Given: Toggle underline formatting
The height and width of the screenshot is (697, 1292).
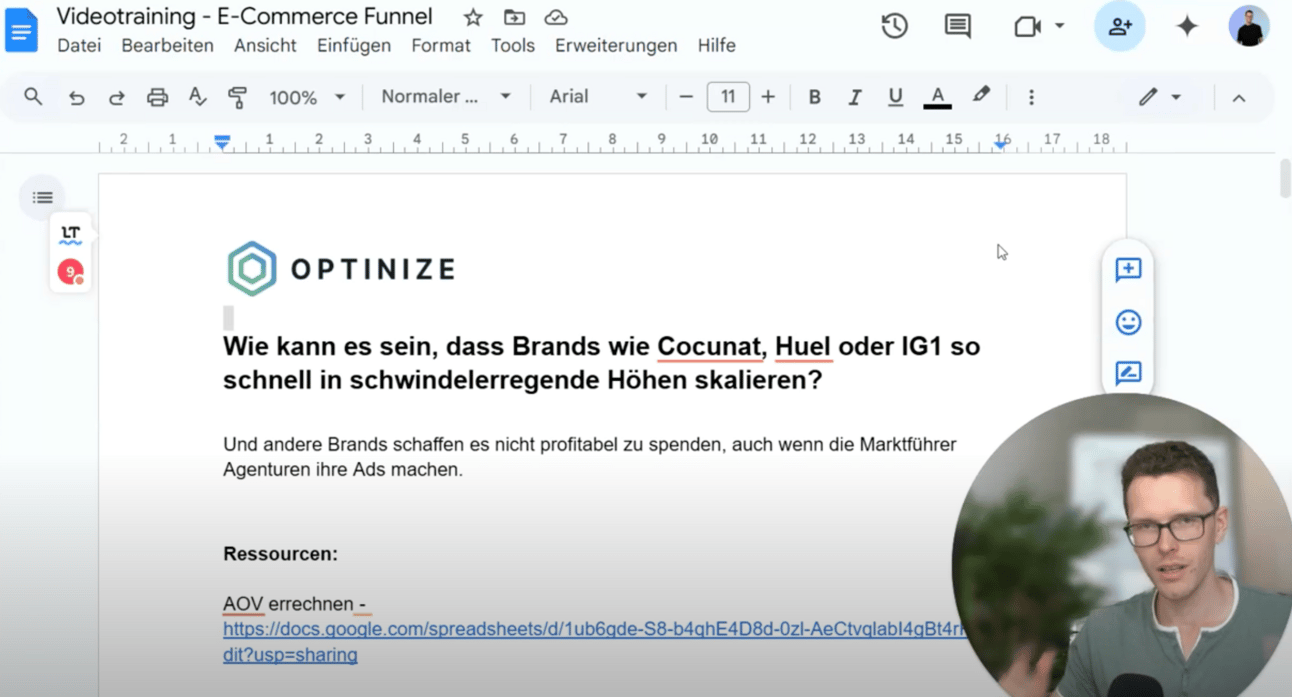Looking at the screenshot, I should pyautogui.click(x=895, y=97).
